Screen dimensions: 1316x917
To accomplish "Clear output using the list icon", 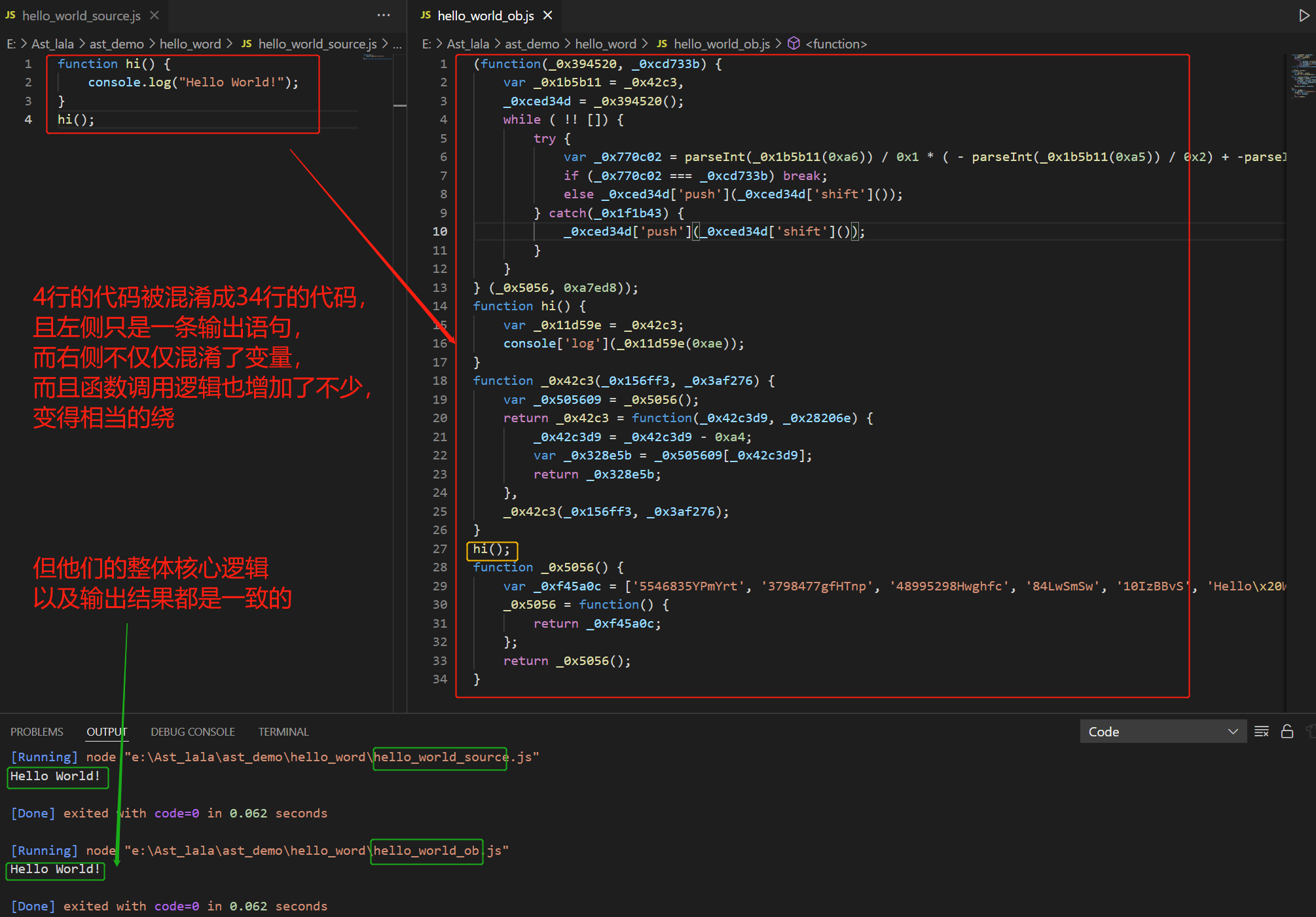I will [x=1262, y=731].
